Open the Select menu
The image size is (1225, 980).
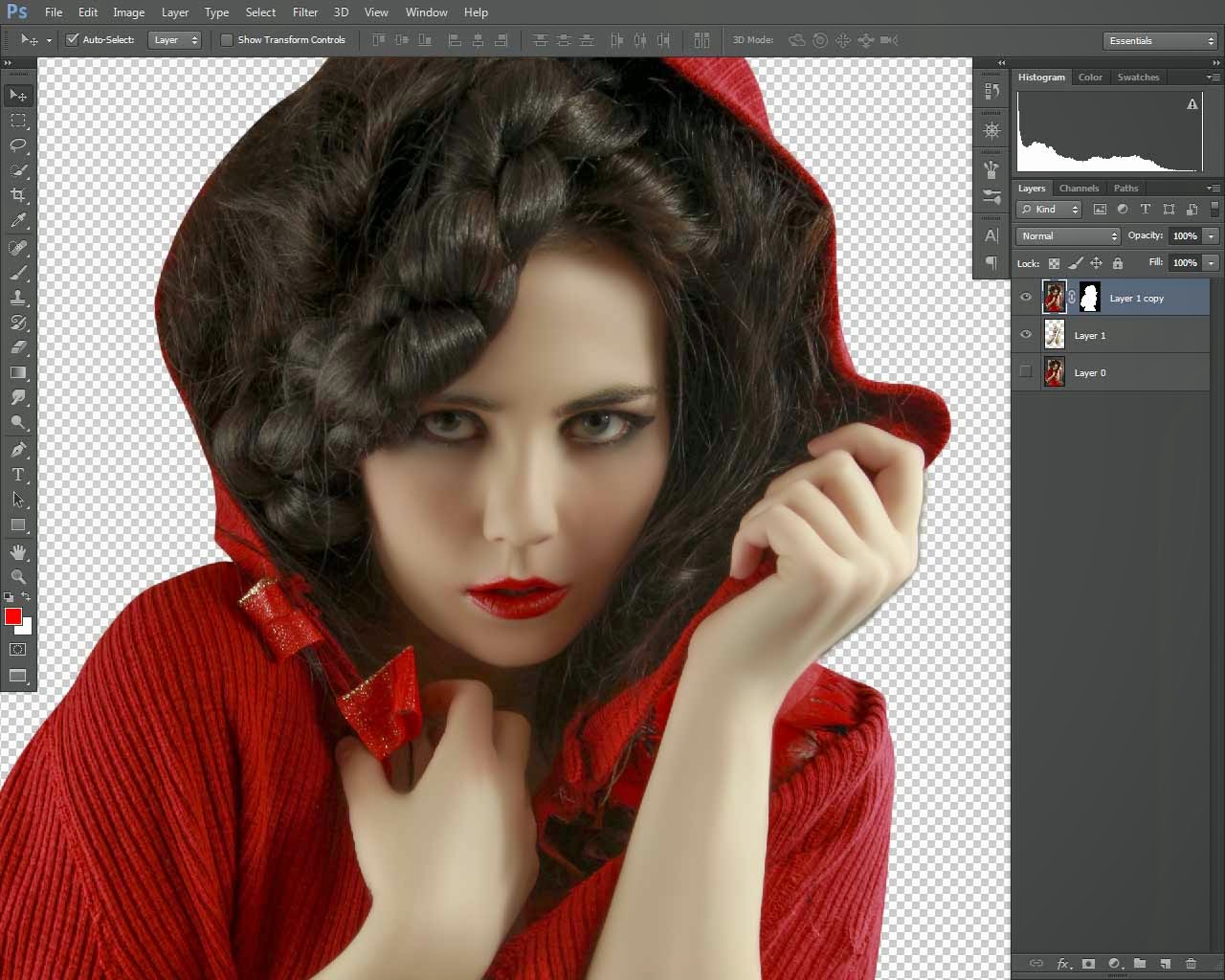pyautogui.click(x=260, y=12)
